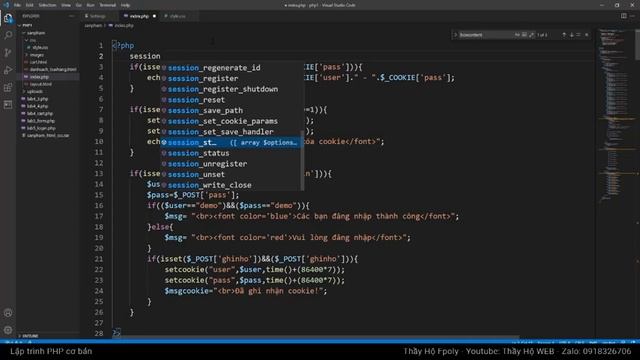Open the Run menu
The height and width of the screenshot is (360, 640).
(x=91, y=5)
